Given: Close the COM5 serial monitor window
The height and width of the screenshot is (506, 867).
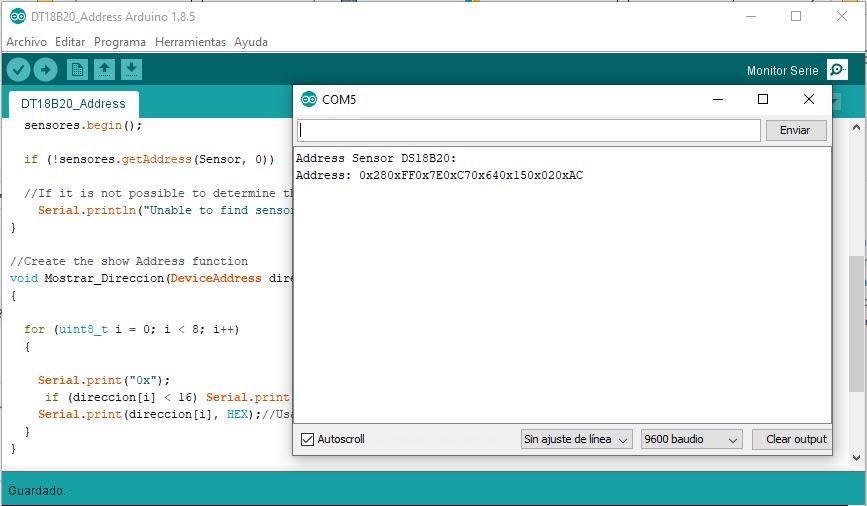Looking at the screenshot, I should click(x=808, y=99).
